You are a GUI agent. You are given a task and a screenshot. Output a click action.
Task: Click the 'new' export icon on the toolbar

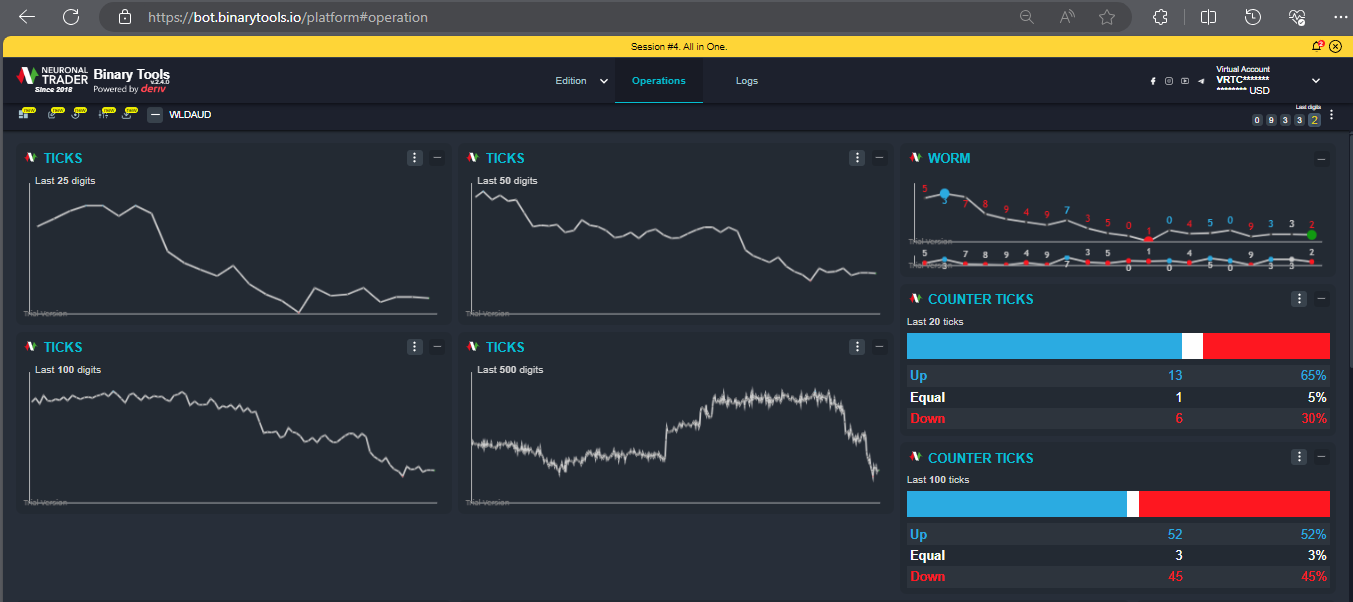click(x=128, y=113)
